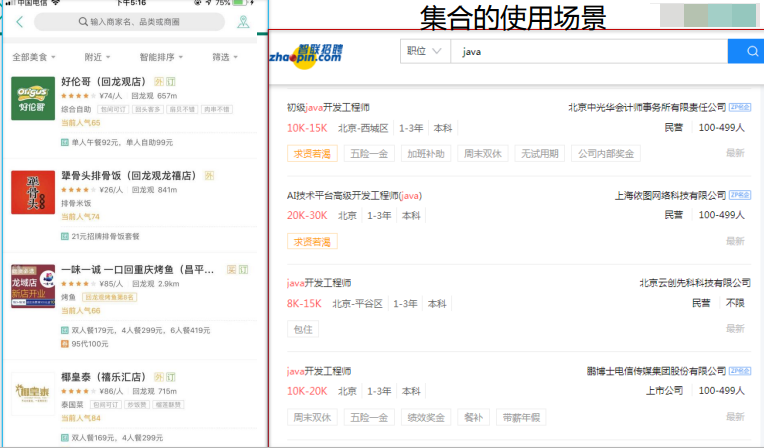The height and width of the screenshot is (448, 764).
Task: Expand the 全部美食 category filter
Action: click(34, 57)
